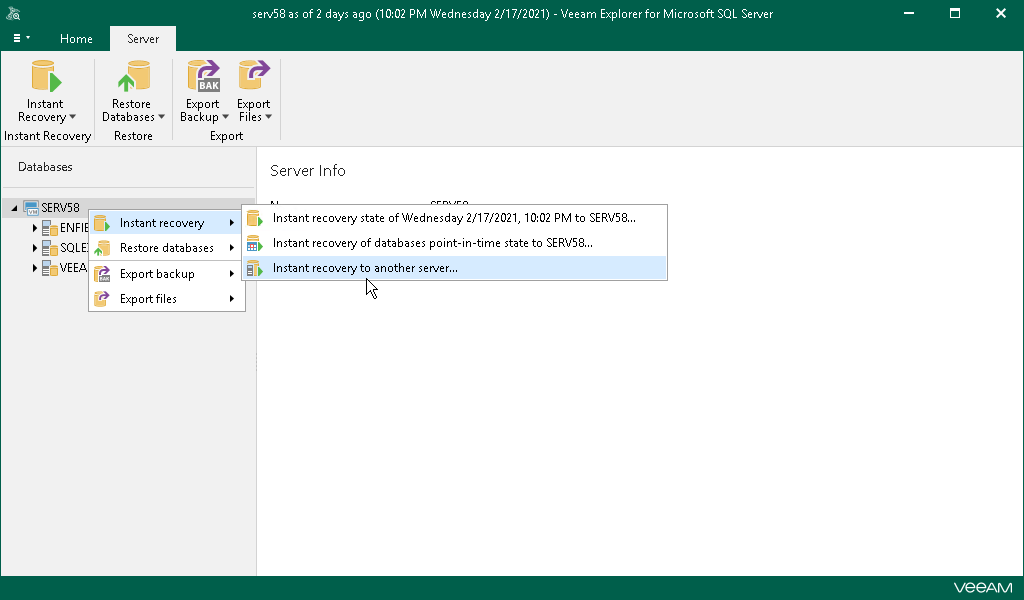Viewport: 1024px width, 600px height.
Task: Click icon beside point-in-time state recovery option
Action: point(255,243)
